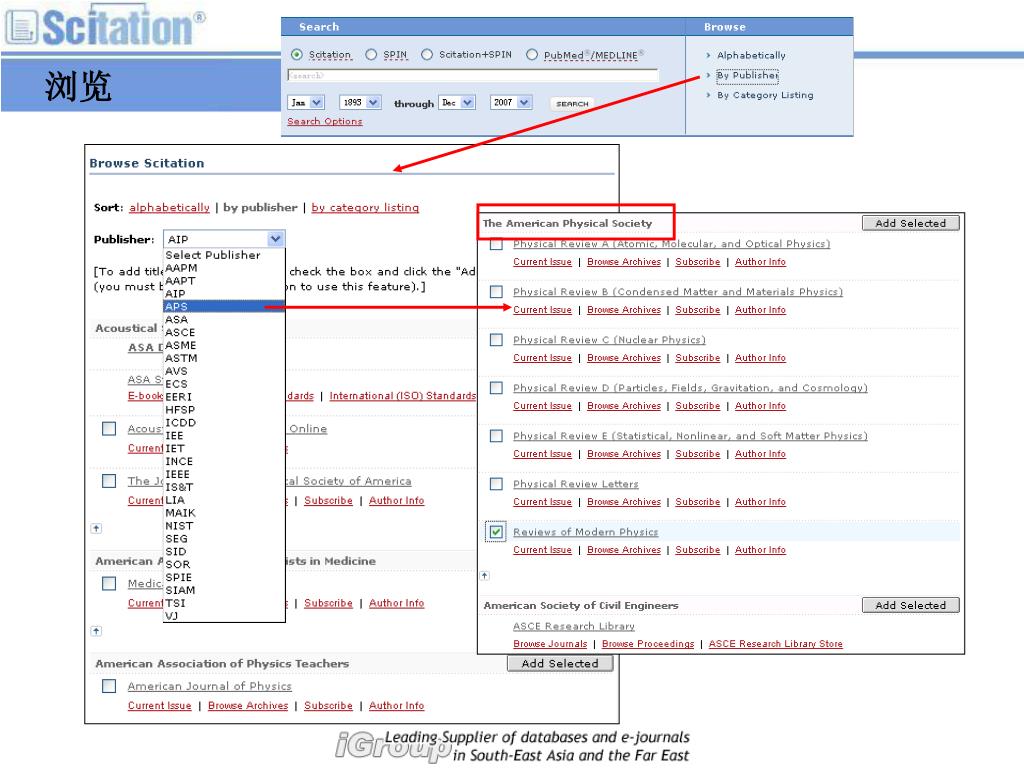The image size is (1024, 768).
Task: Open Browse Journals link under ASCE
Action: (550, 644)
